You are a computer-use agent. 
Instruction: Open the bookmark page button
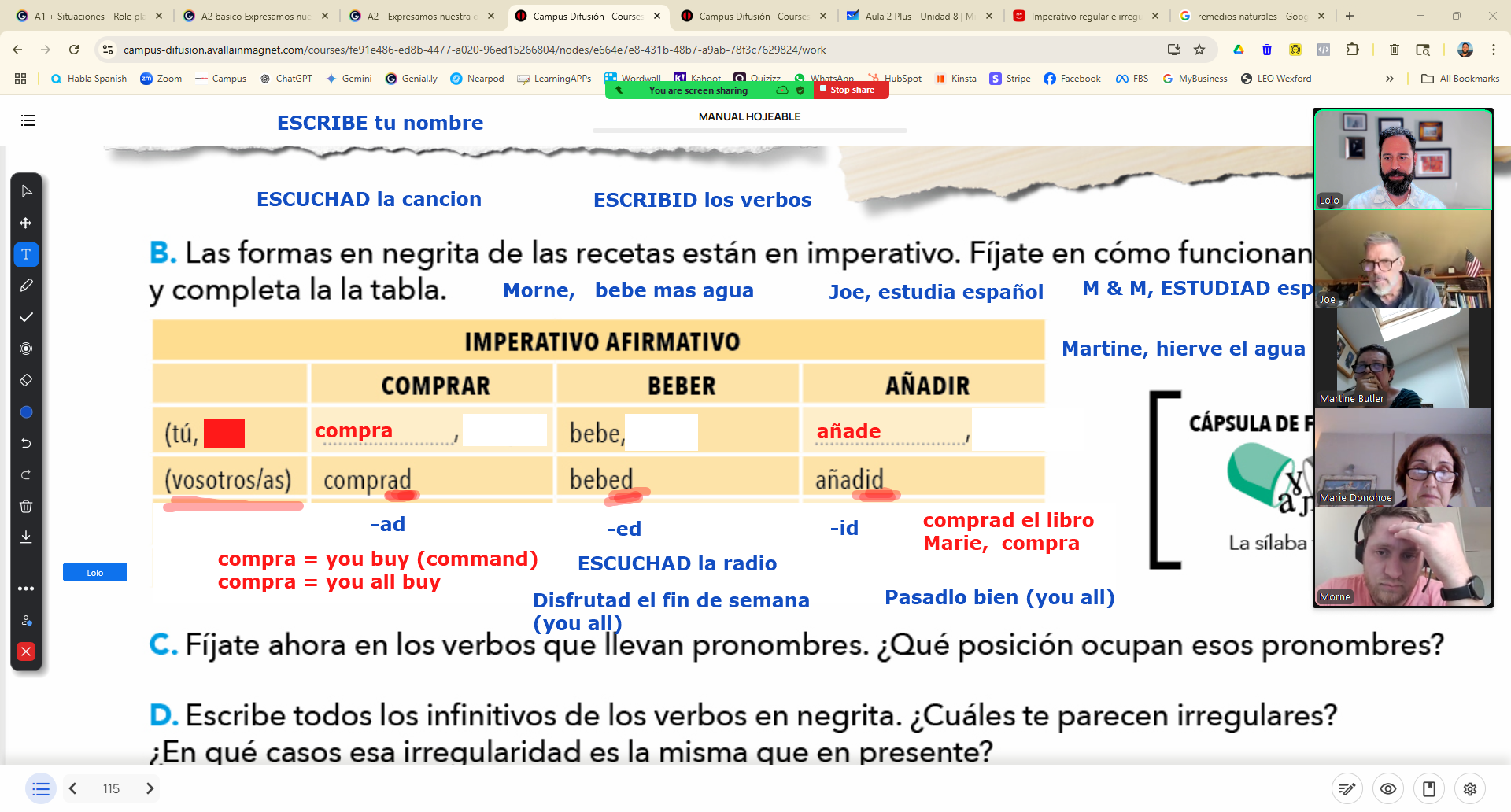(x=1429, y=788)
